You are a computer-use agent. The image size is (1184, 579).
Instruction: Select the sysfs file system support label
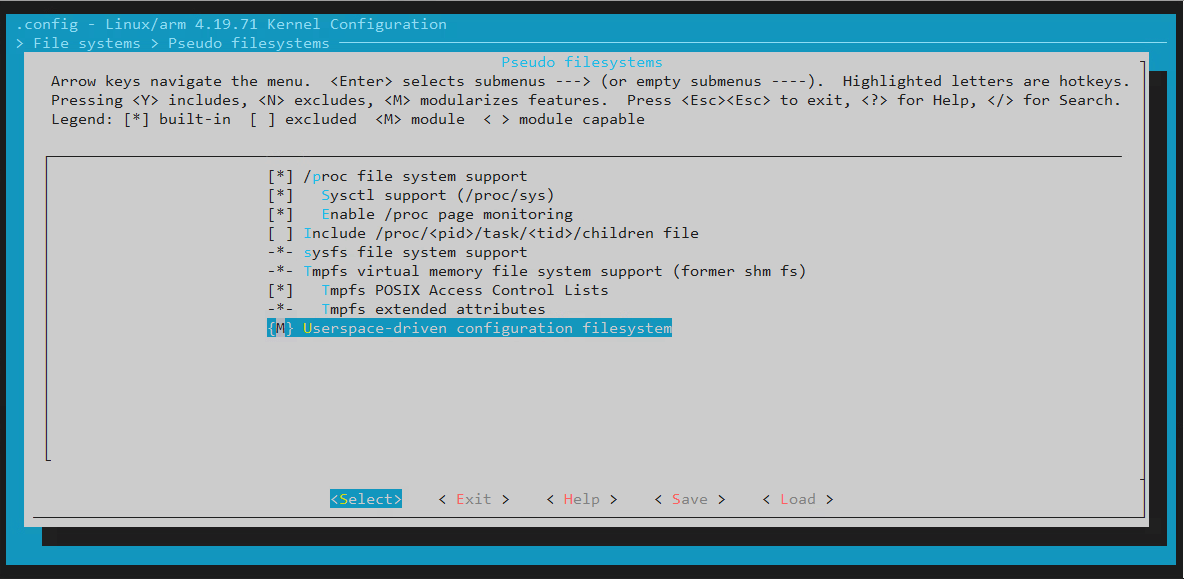pos(415,252)
